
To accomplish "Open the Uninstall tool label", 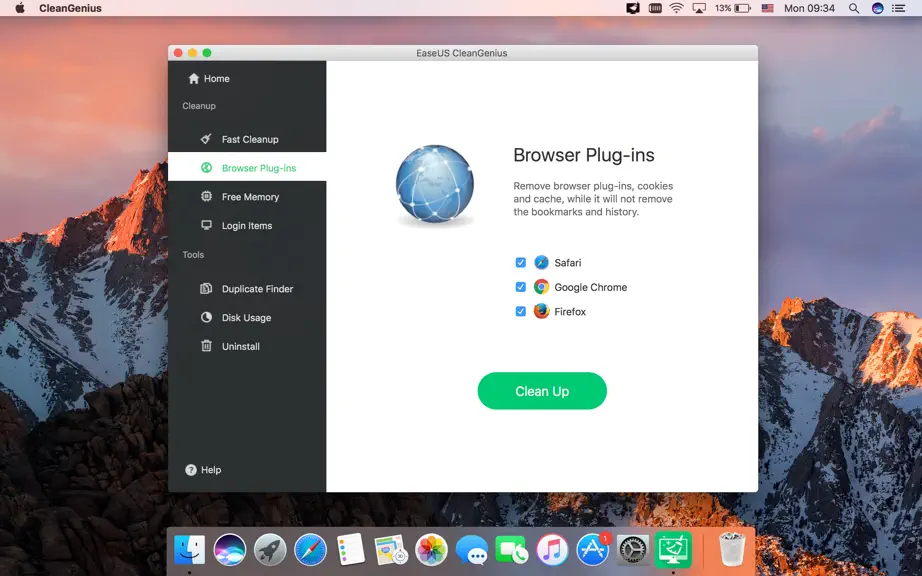I will [x=240, y=347].
